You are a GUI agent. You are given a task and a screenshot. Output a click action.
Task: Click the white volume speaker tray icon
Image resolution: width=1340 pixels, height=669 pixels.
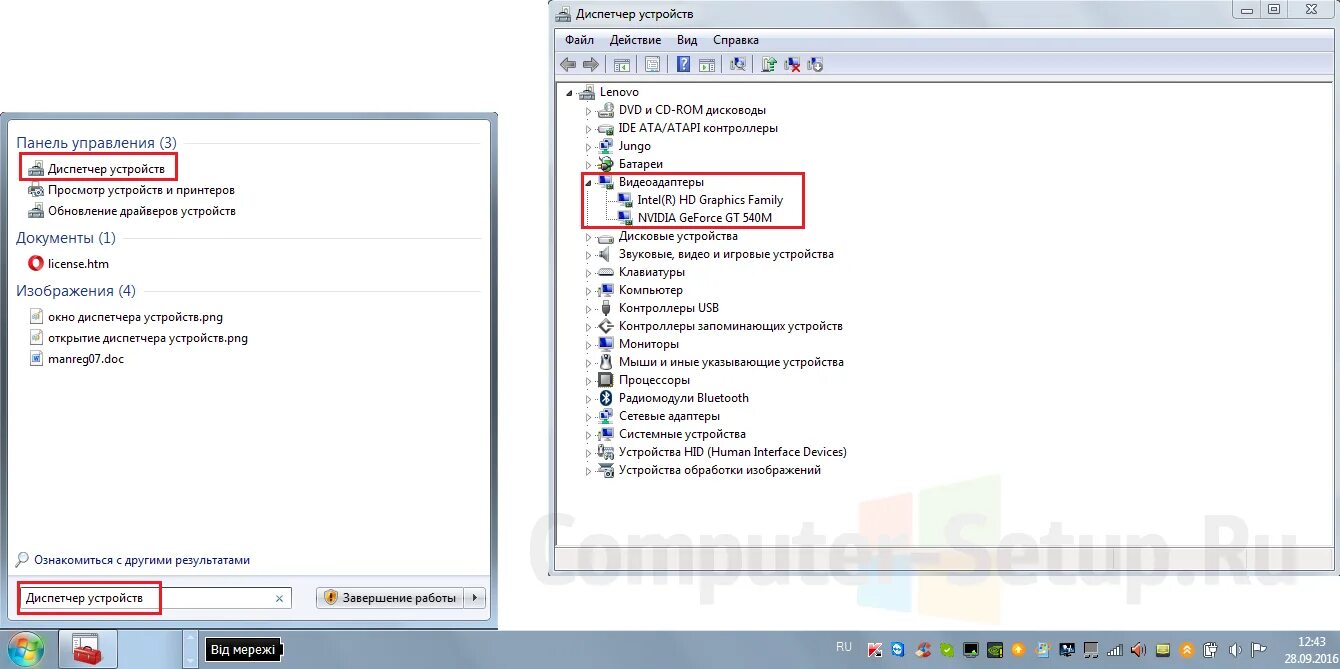[1235, 649]
